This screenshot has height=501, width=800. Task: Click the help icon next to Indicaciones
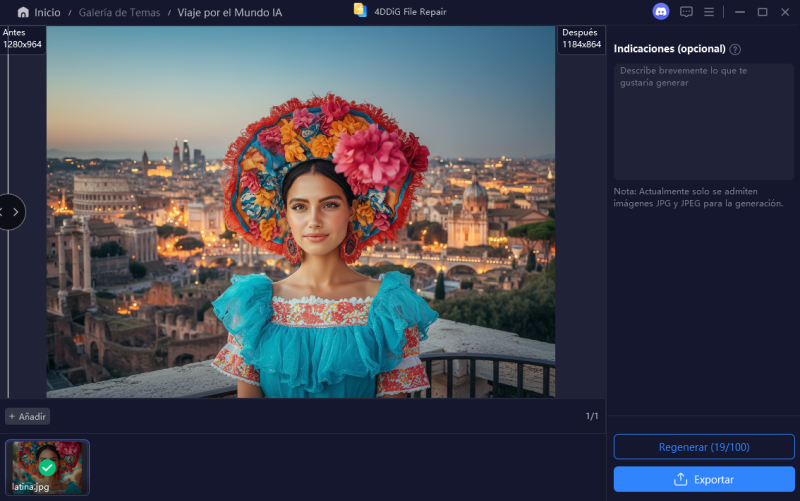(735, 49)
